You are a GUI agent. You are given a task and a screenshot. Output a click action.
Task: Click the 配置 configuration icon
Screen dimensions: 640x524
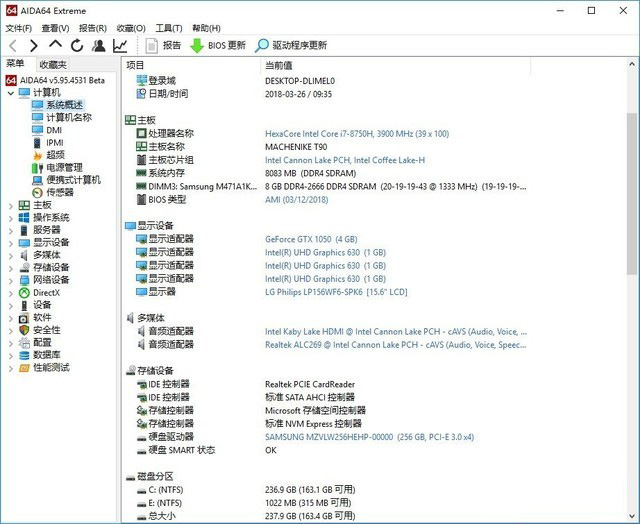[x=24, y=343]
